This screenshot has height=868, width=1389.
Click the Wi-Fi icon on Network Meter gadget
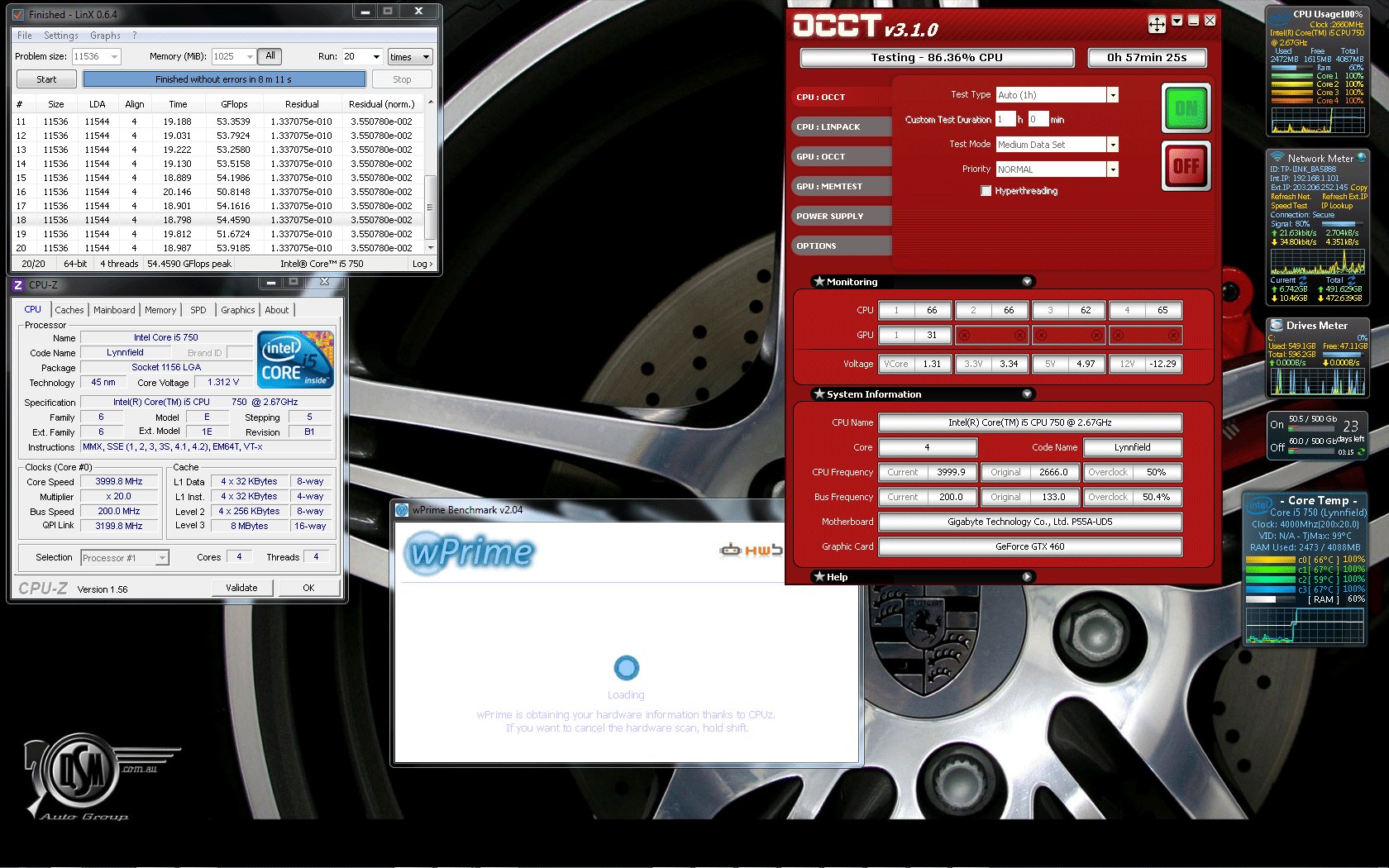1277,157
